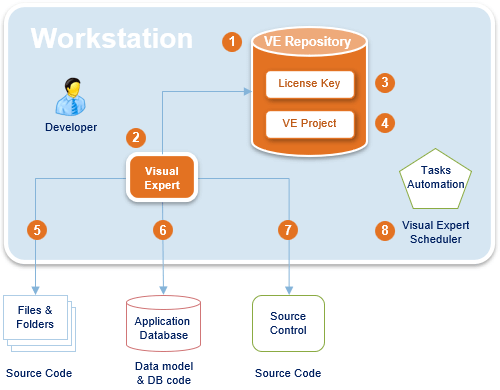Click Source Code label under Source Control
The height and width of the screenshot is (390, 500).
288,373
